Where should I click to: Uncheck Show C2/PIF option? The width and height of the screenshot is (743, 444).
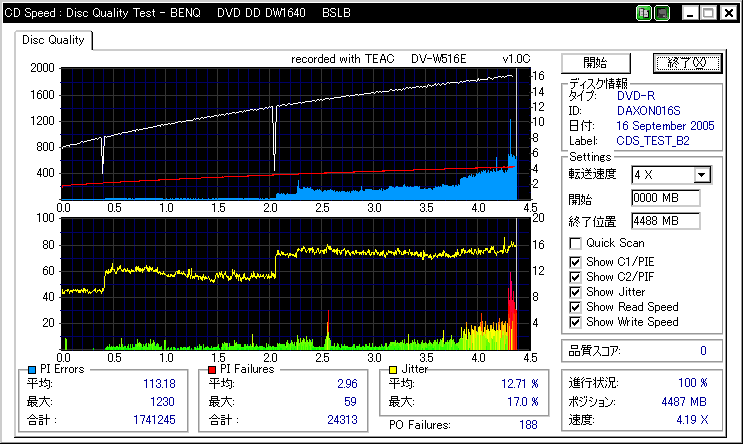tap(575, 277)
